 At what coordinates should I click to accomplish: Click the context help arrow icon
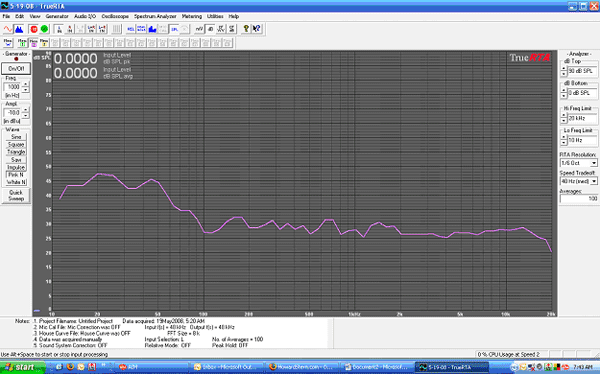[x=257, y=29]
